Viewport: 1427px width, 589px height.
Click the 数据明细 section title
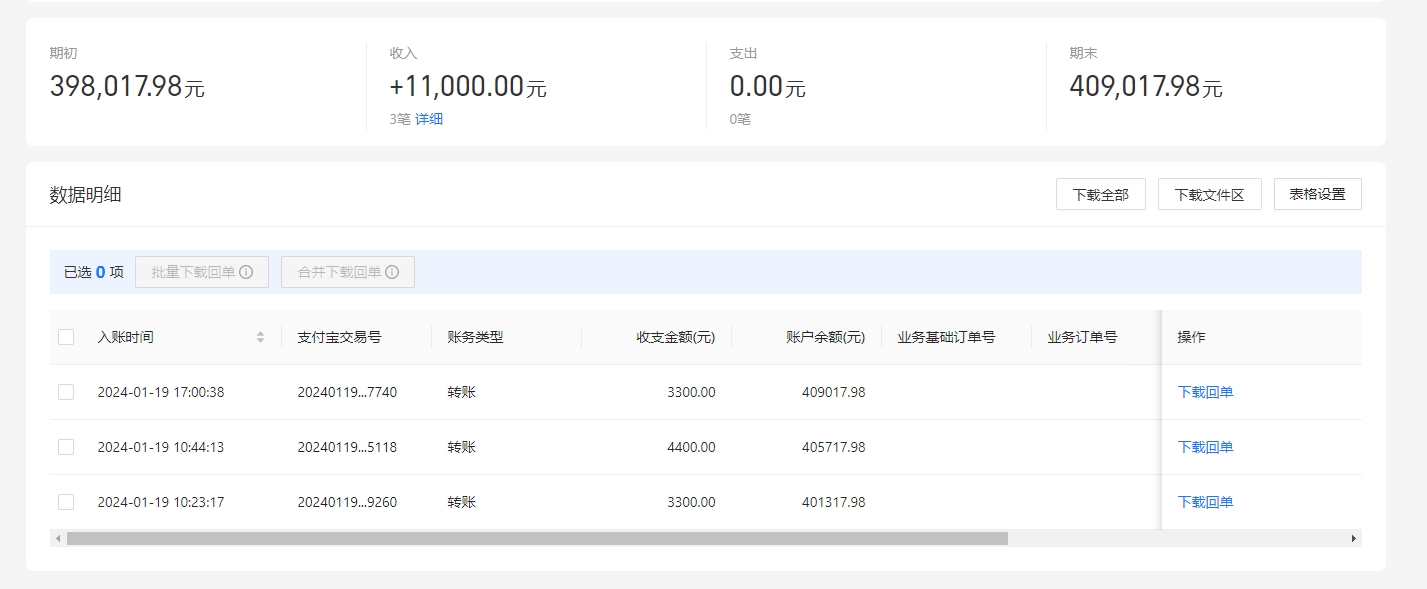point(86,195)
